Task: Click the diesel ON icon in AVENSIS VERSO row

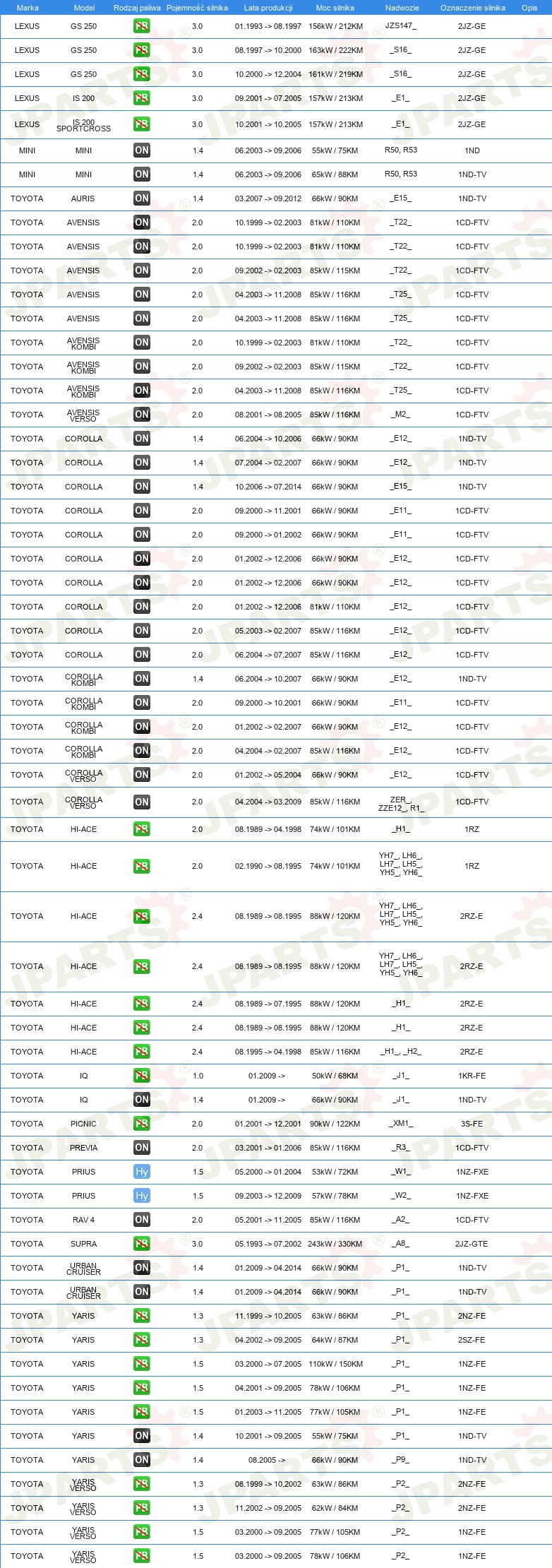Action: point(142,415)
